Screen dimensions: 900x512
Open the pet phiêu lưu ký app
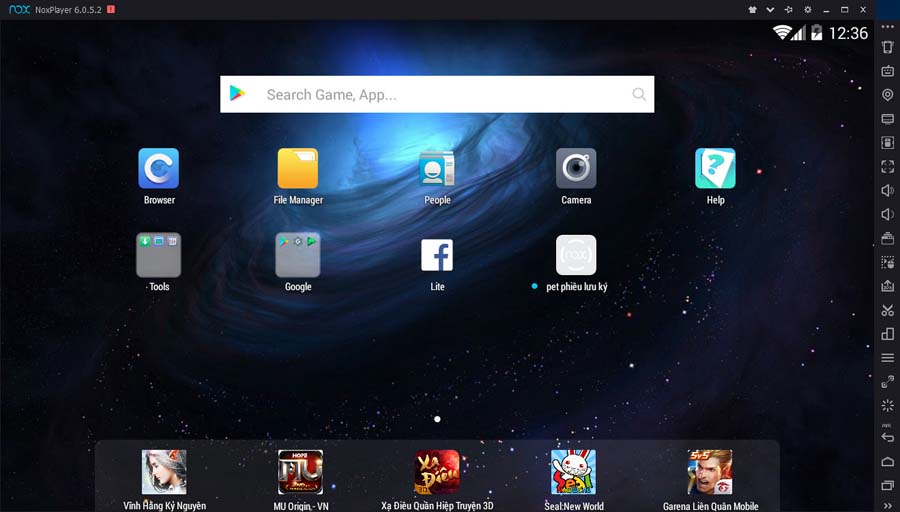click(x=576, y=255)
